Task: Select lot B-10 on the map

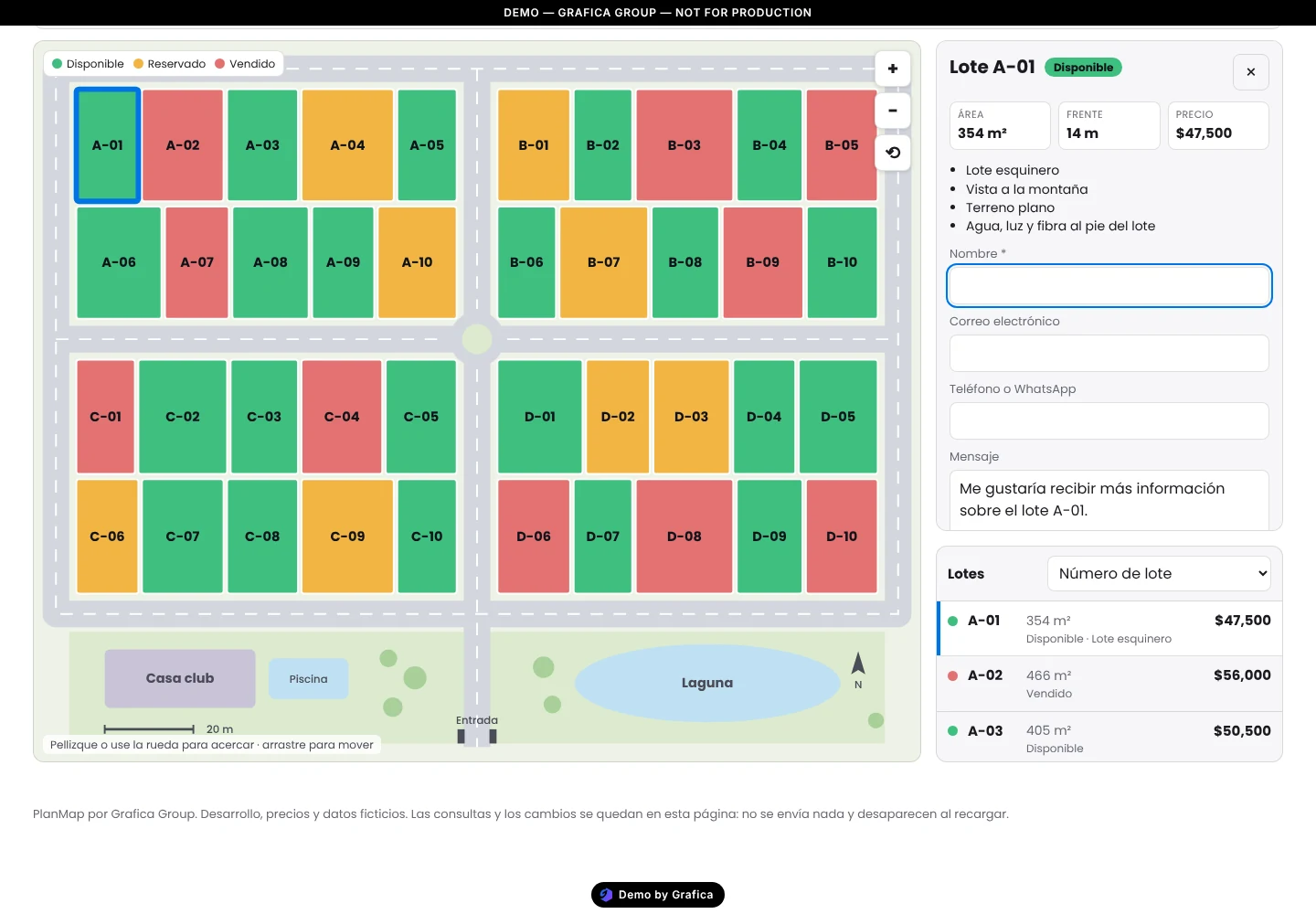Action: (843, 262)
